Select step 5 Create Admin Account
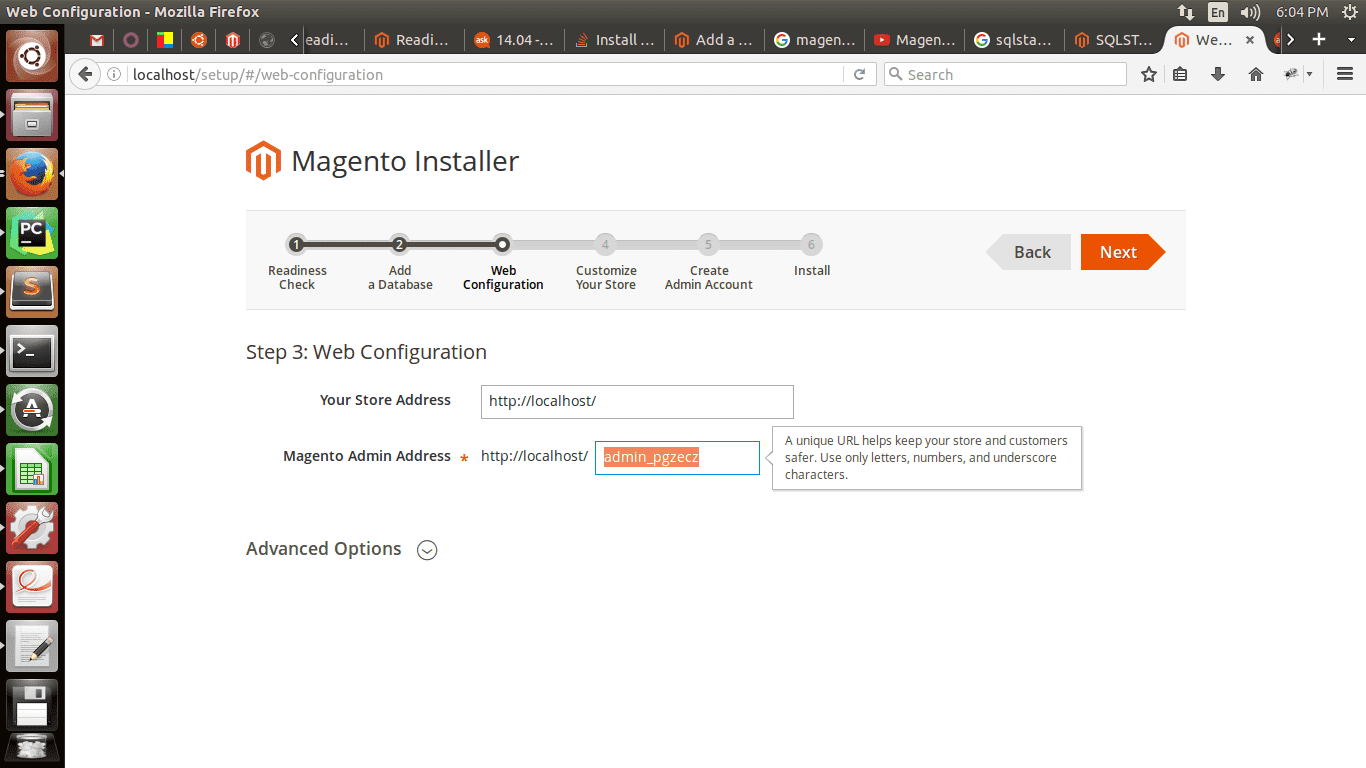1366x768 pixels. coord(708,244)
